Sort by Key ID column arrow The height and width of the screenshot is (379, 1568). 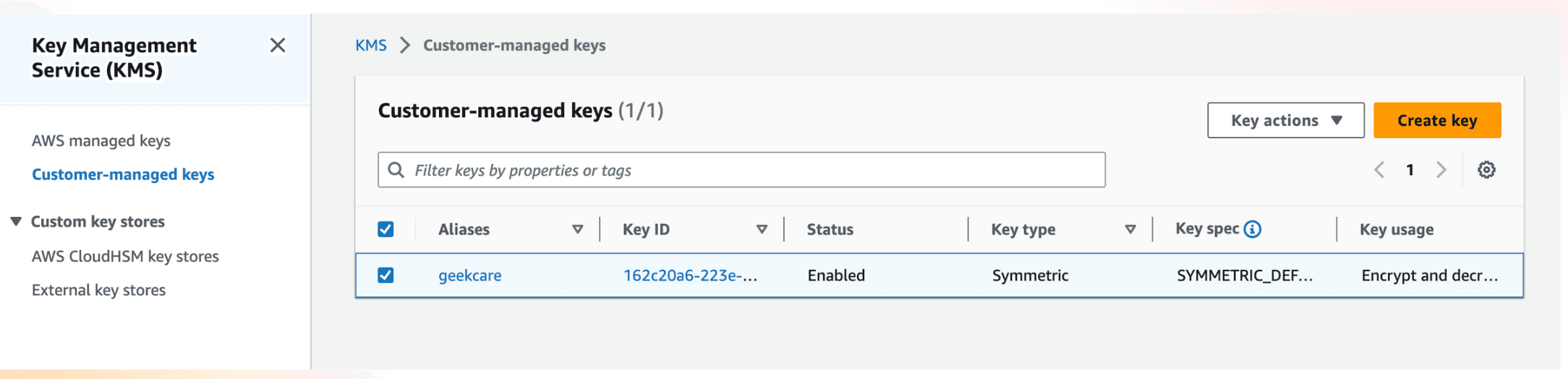pyautogui.click(x=762, y=229)
